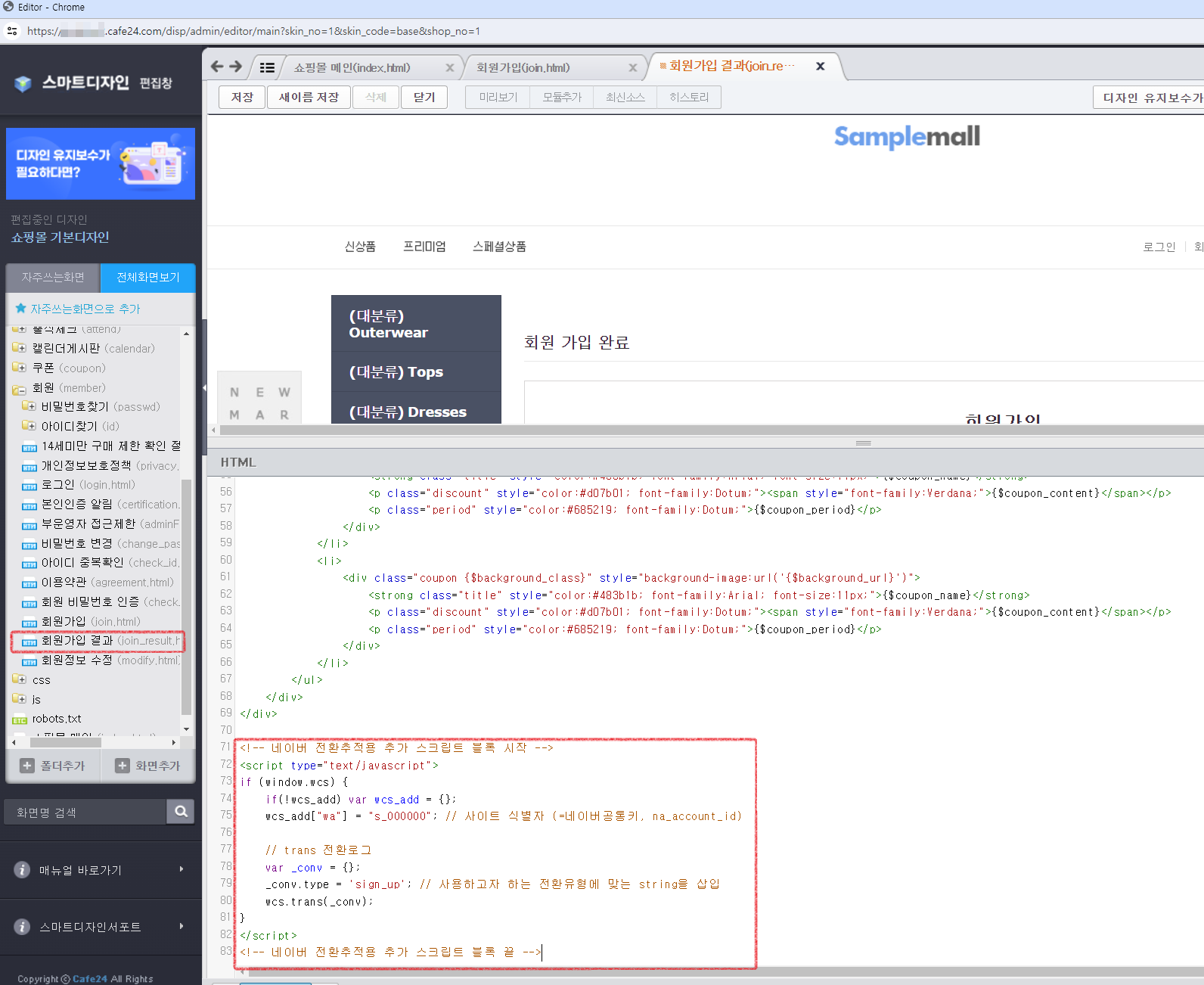Open 쇼핑몰 기본디자인 link

pos(60,238)
